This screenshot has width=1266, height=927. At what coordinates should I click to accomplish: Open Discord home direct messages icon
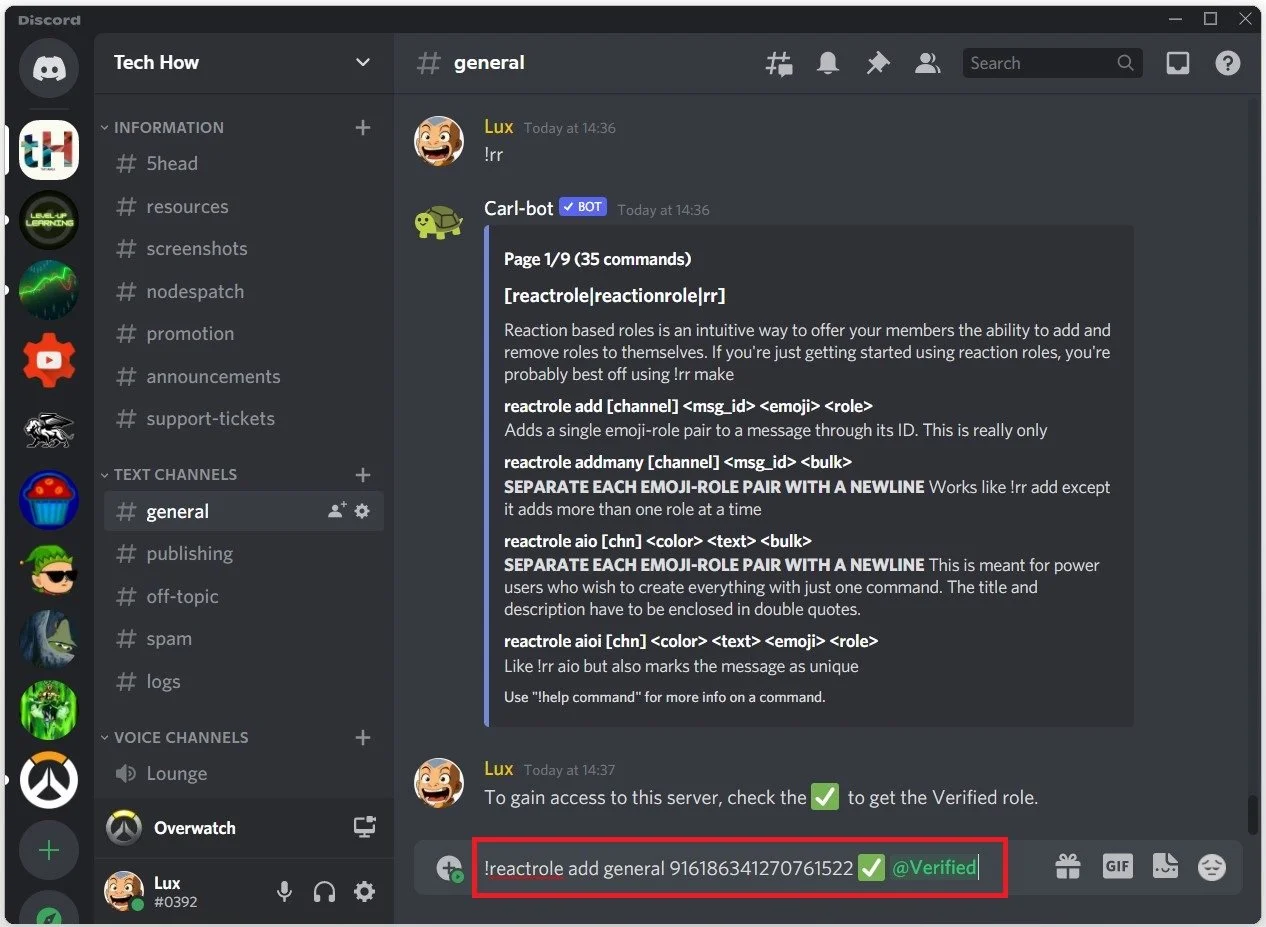pyautogui.click(x=49, y=69)
